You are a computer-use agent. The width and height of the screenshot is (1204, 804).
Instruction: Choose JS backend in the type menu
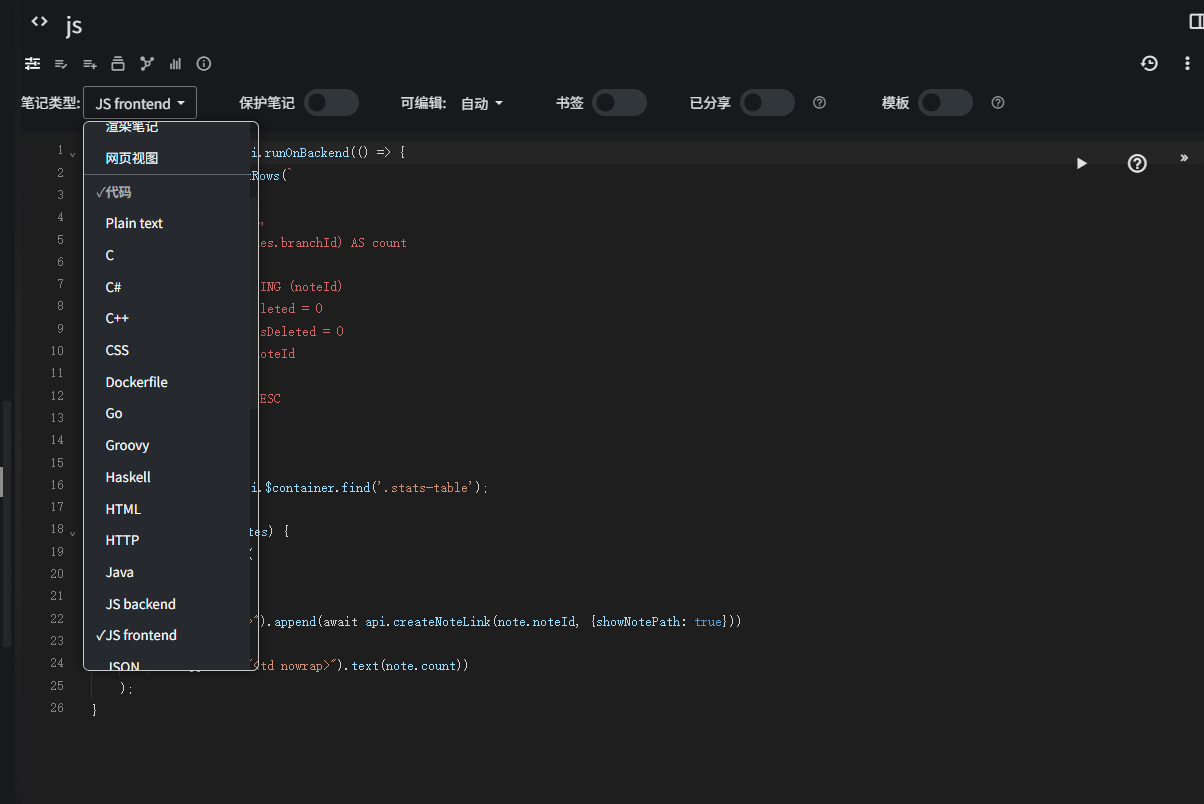tap(141, 604)
